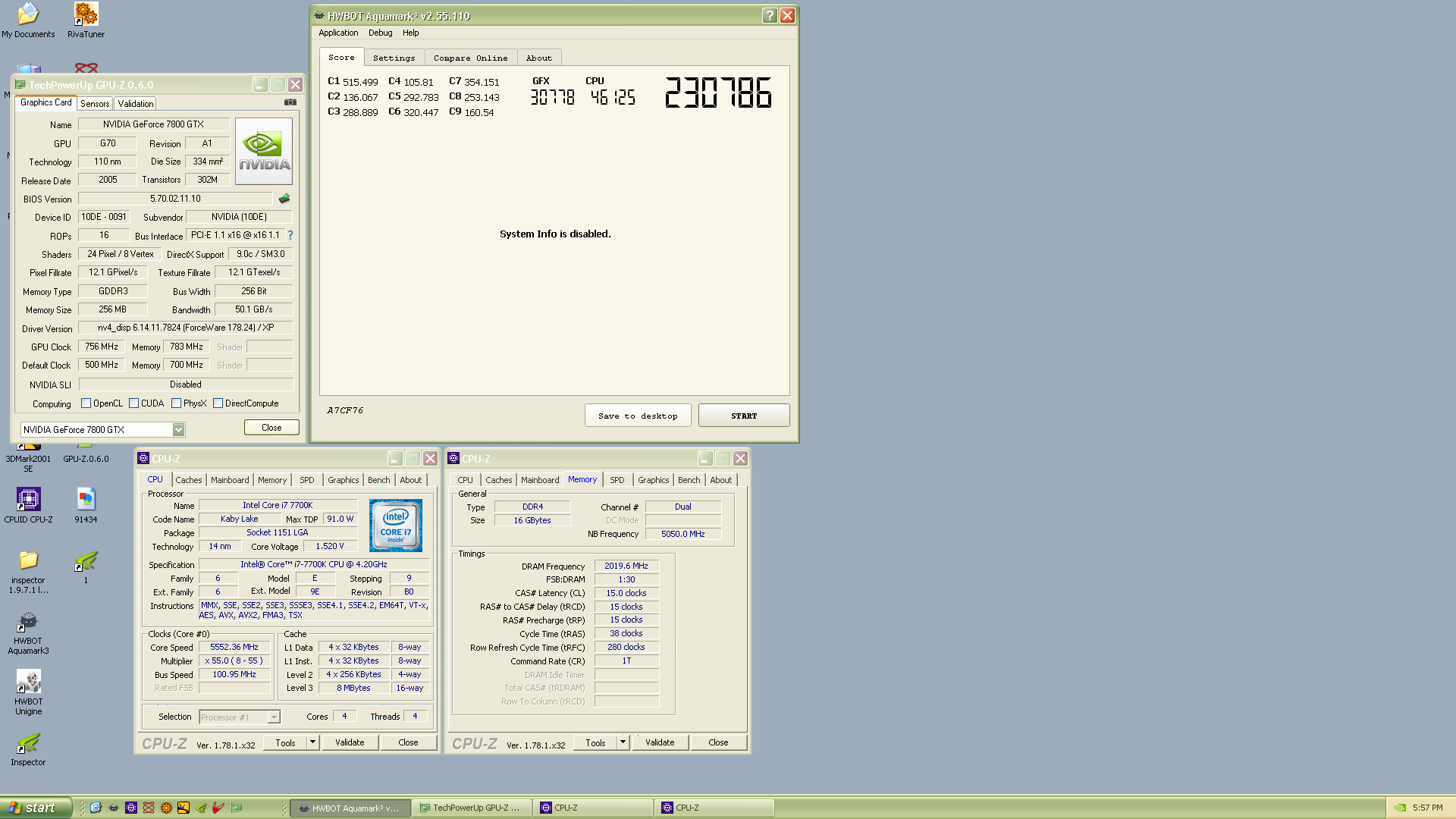Click Save to desktop button
The image size is (1456, 819).
click(638, 416)
